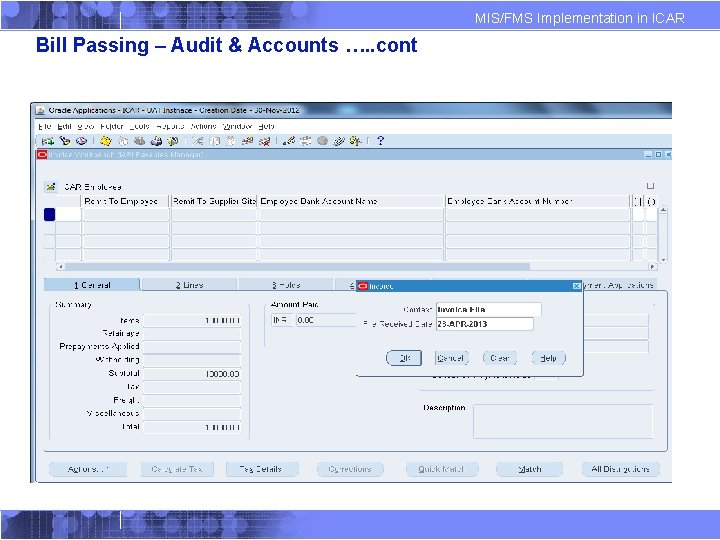The width and height of the screenshot is (720, 540).
Task: Click the Copy toolbar icon
Action: 214,141
